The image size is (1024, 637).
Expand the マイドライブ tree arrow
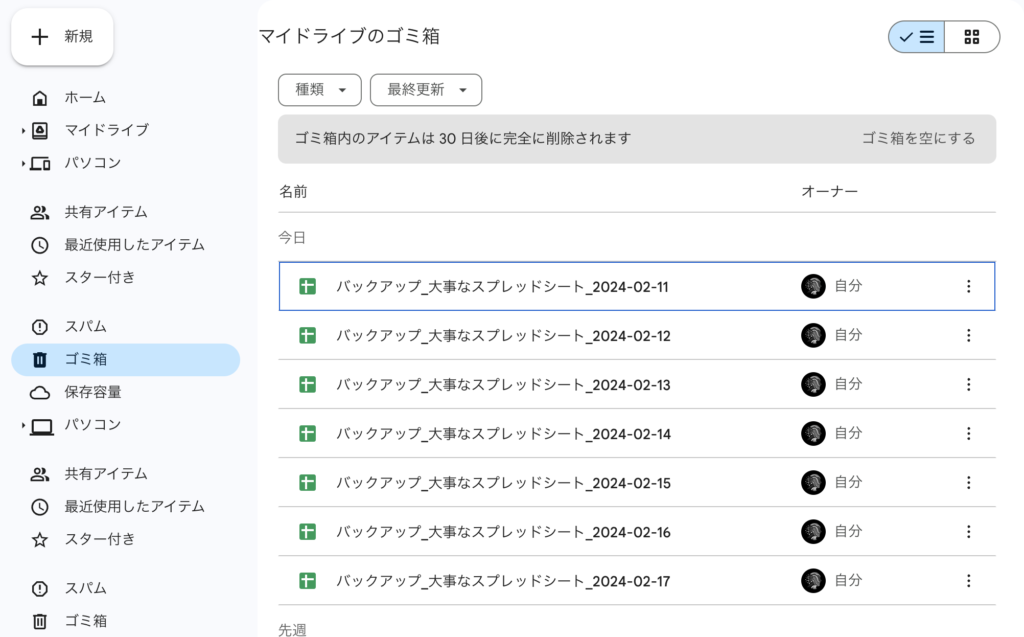click(23, 131)
